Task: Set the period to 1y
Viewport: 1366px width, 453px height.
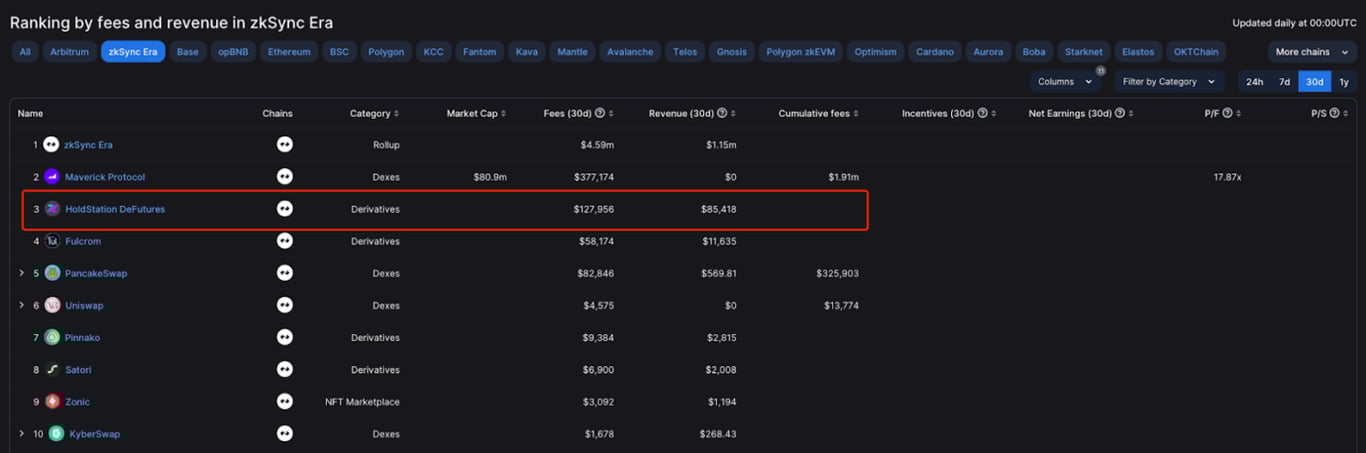Action: coord(1344,82)
